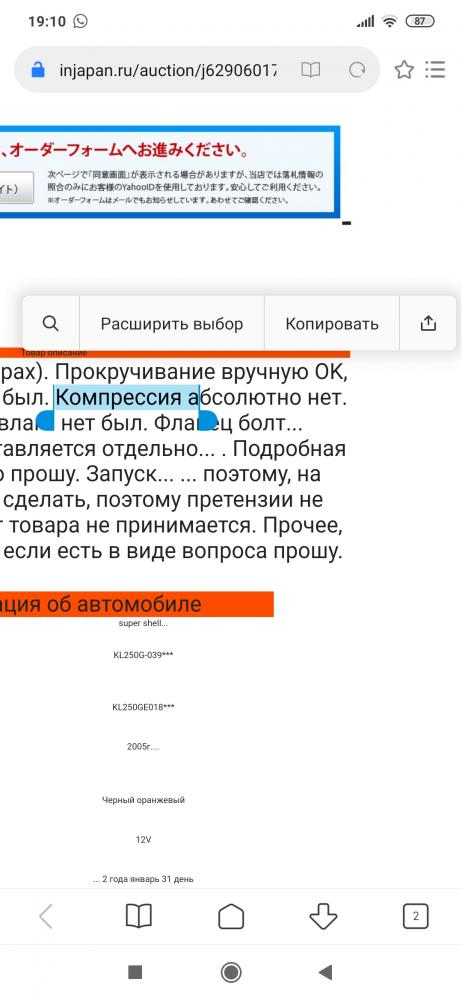Reload the page with refresh icon
462x1000 pixels.
coord(359,70)
